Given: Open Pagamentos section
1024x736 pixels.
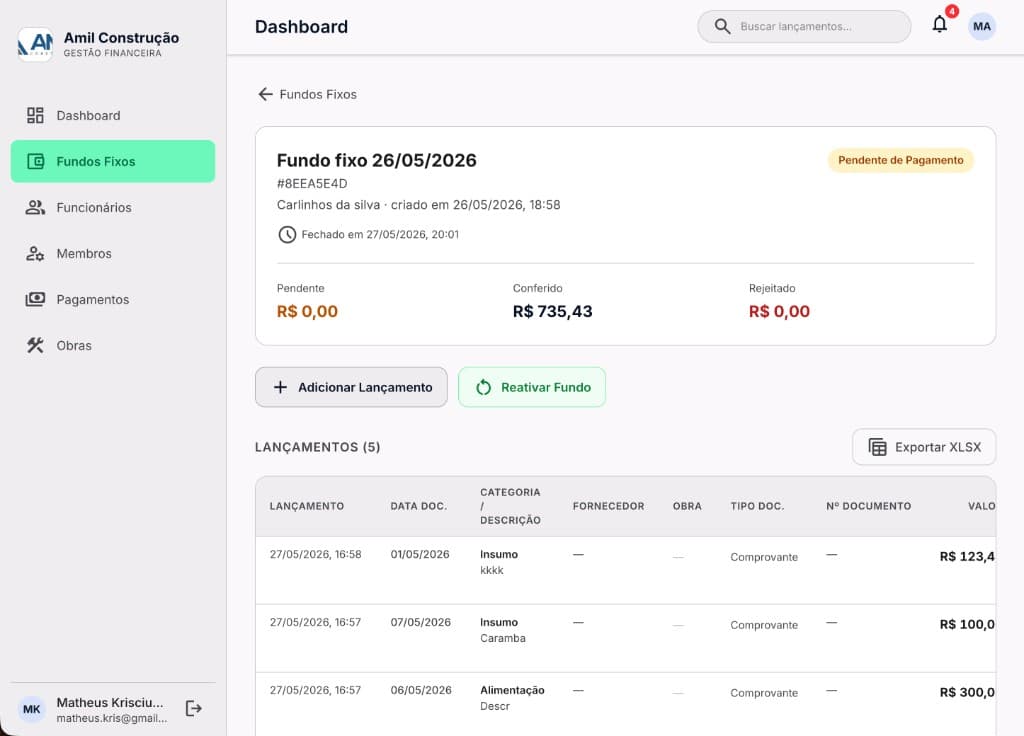Looking at the screenshot, I should click(113, 299).
